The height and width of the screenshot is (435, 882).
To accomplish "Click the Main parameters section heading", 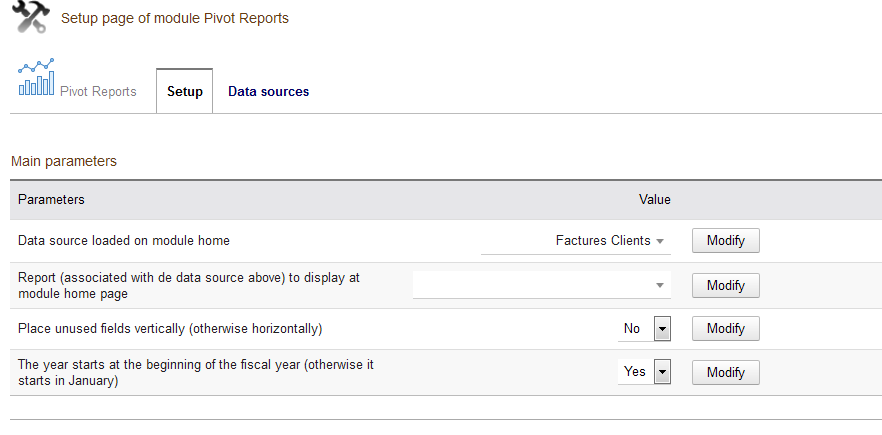I will tap(63, 161).
